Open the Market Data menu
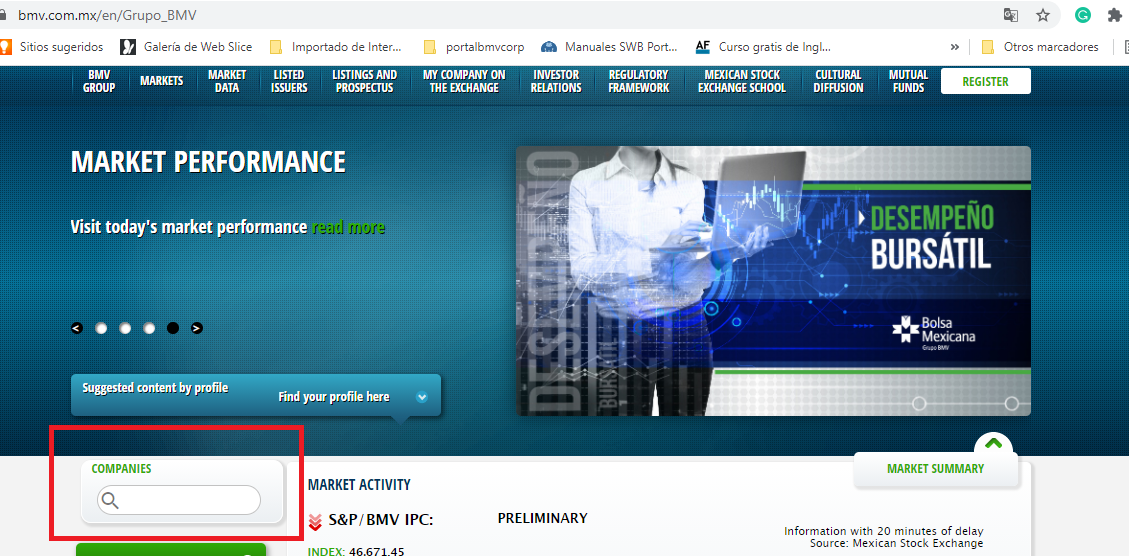 coord(227,81)
